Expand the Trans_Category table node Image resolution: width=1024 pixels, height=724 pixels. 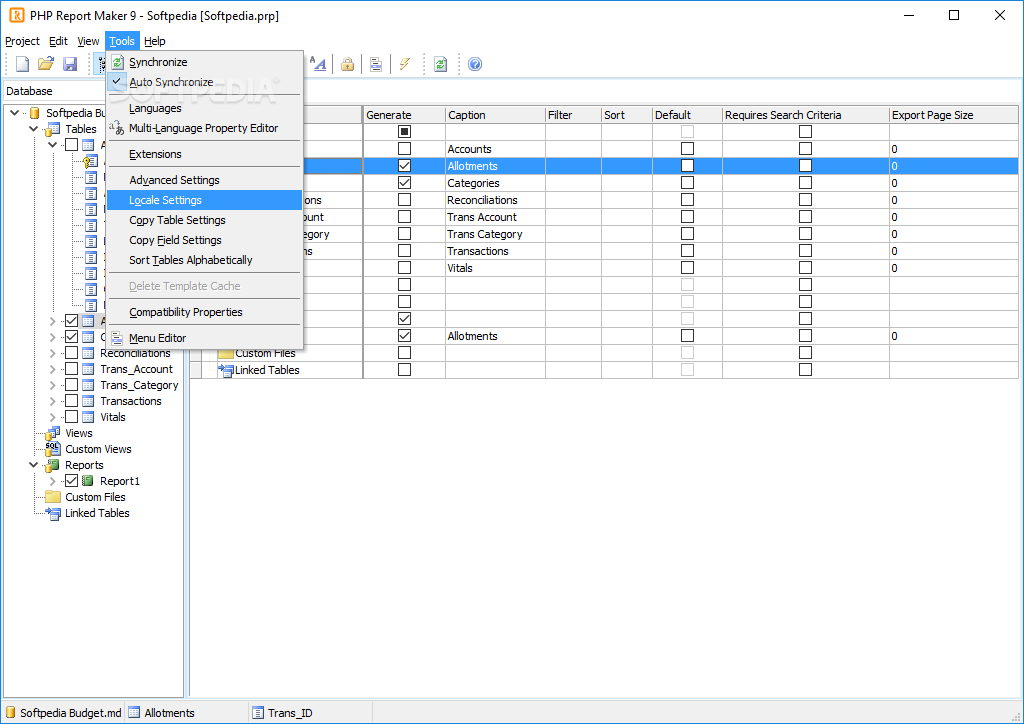point(52,385)
